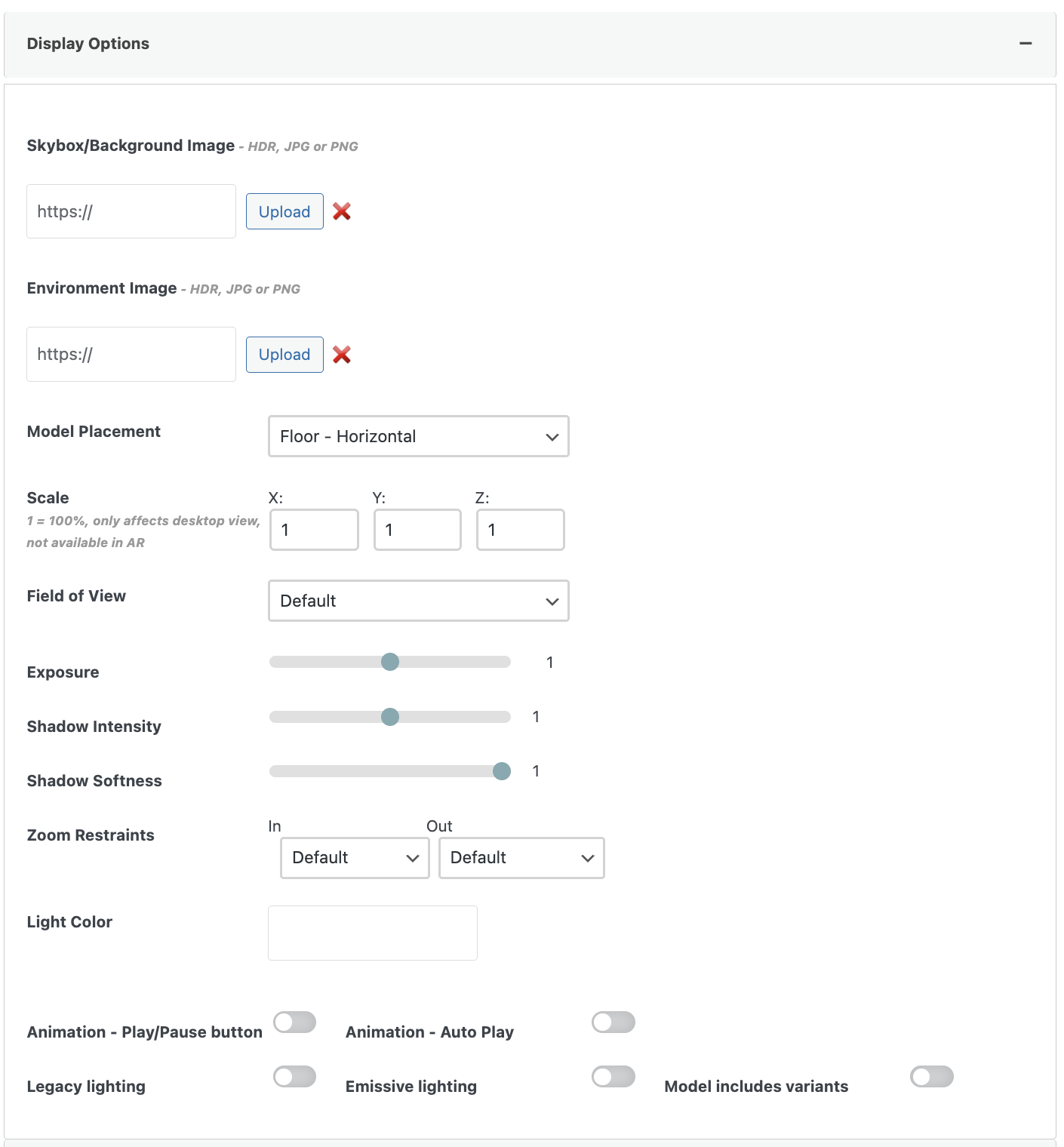Click Upload for Environment Image
The height and width of the screenshot is (1147, 1064).
coord(284,355)
